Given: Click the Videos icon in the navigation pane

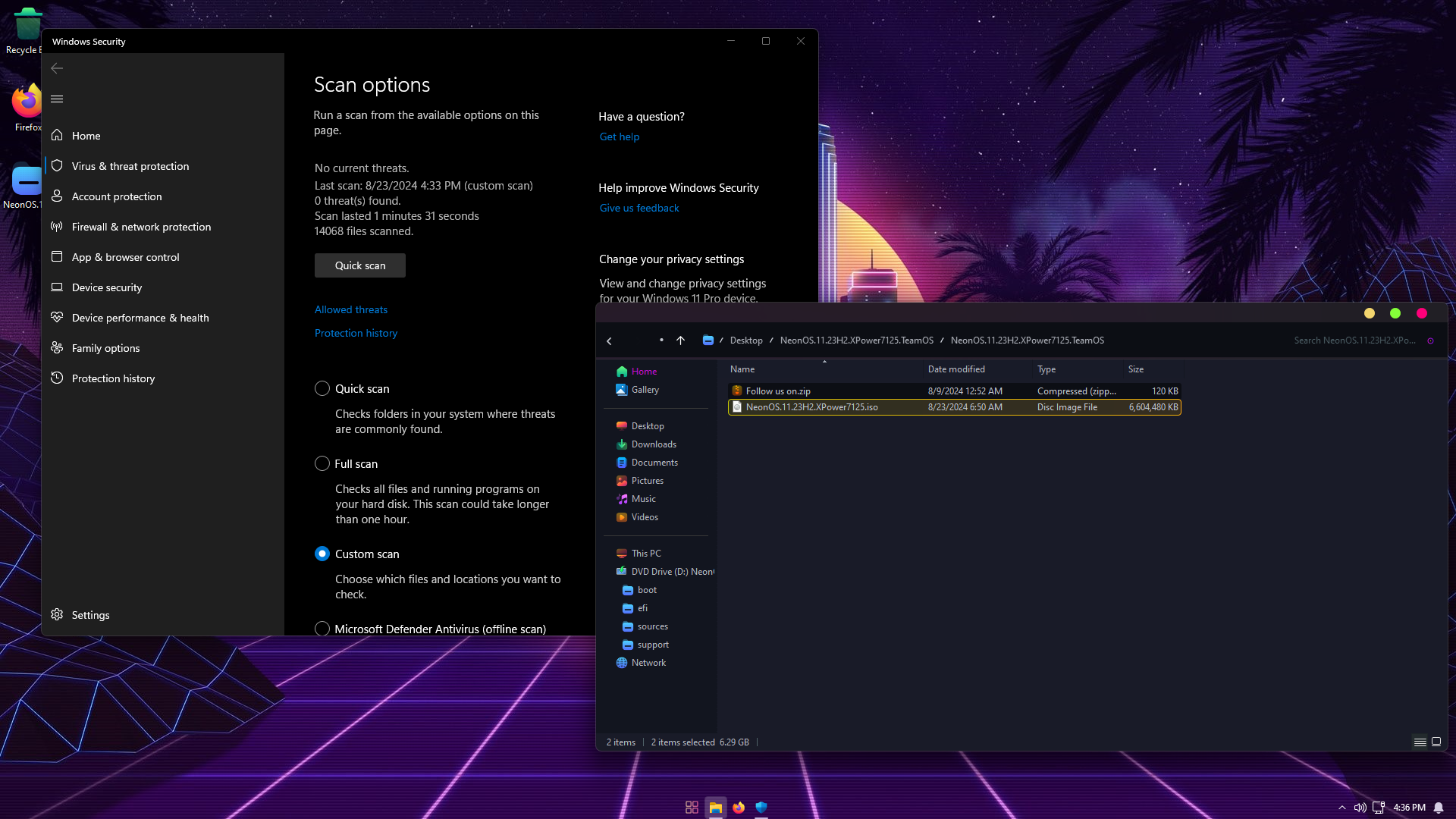Looking at the screenshot, I should [622, 517].
